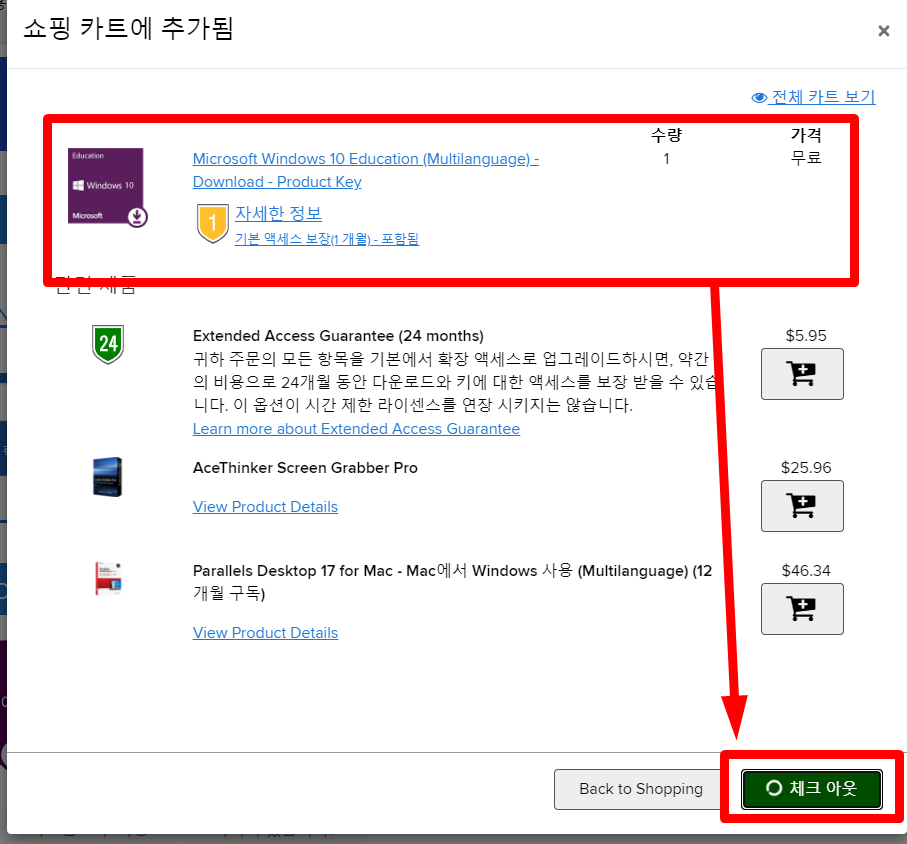Click Extended Access Guarantee (24 months) title
Image resolution: width=907 pixels, height=844 pixels.
click(338, 336)
